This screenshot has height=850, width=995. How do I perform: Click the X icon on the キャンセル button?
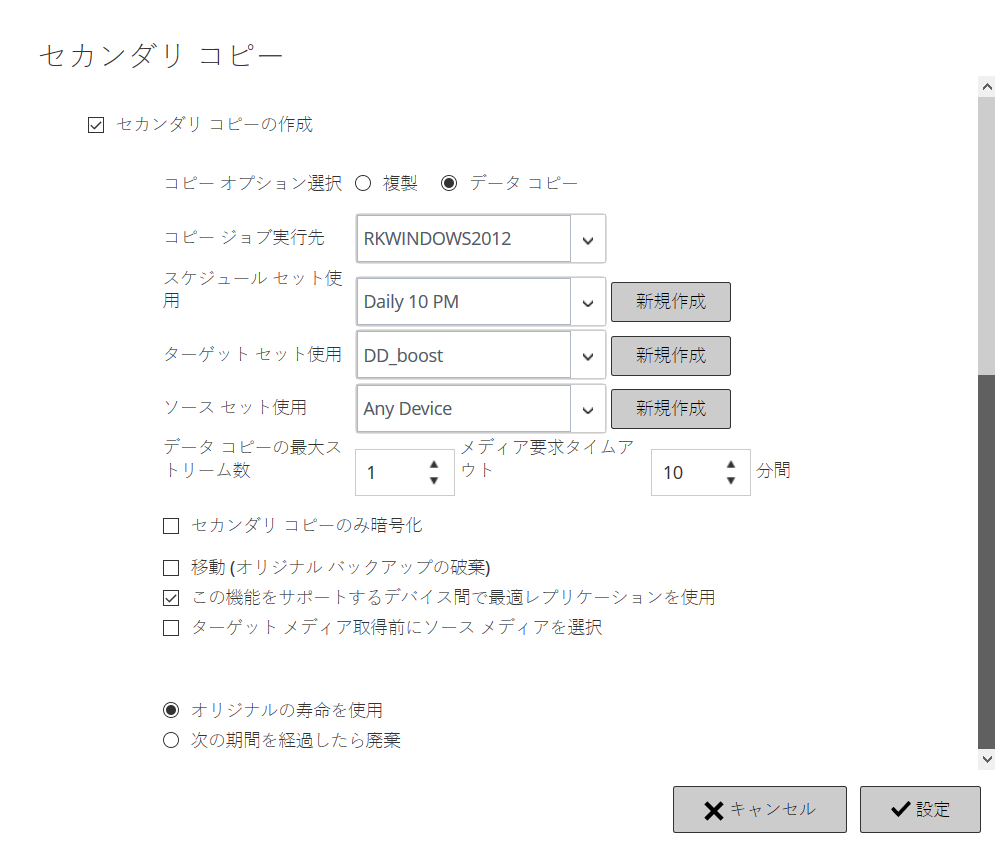(713, 810)
